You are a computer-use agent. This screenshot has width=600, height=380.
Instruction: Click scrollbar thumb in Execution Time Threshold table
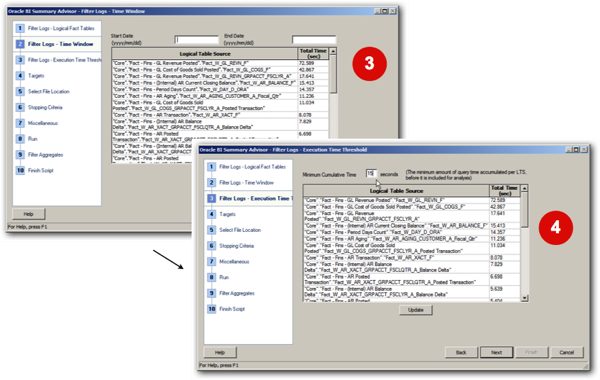pos(525,209)
